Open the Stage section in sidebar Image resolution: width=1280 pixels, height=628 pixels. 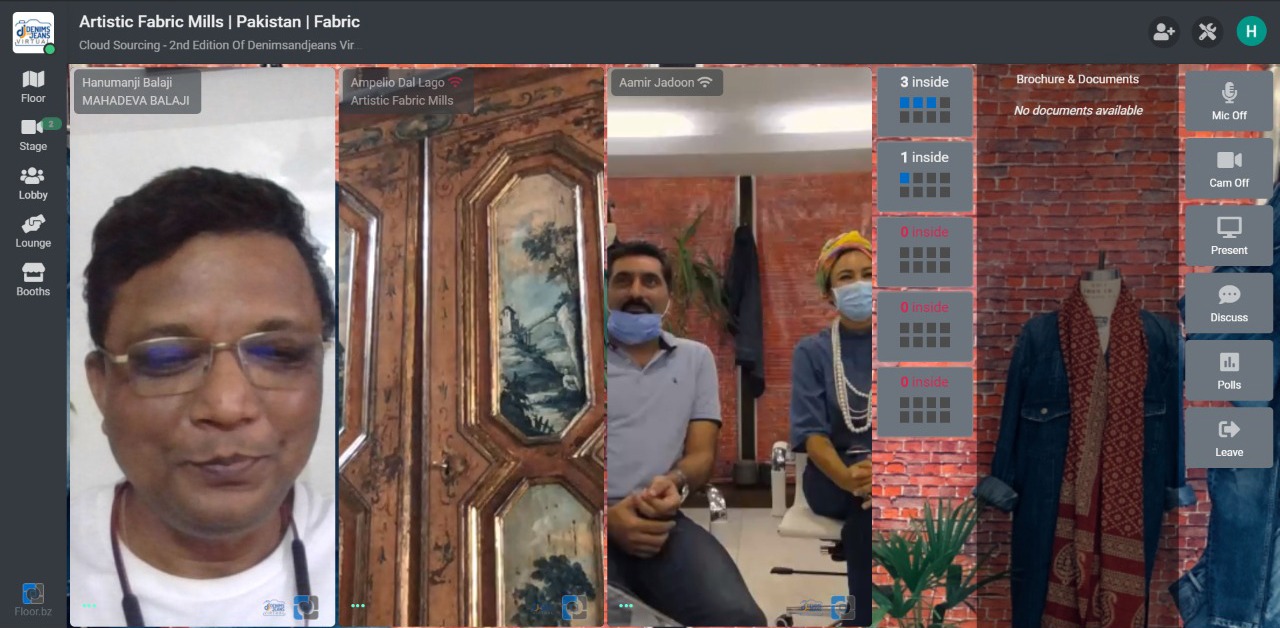(33, 135)
